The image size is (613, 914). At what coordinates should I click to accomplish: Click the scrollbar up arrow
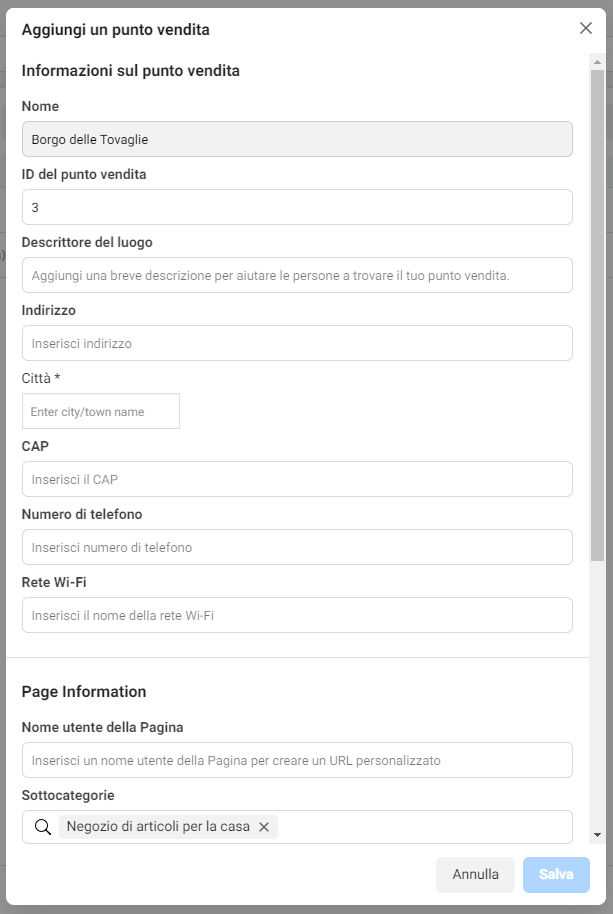click(597, 61)
